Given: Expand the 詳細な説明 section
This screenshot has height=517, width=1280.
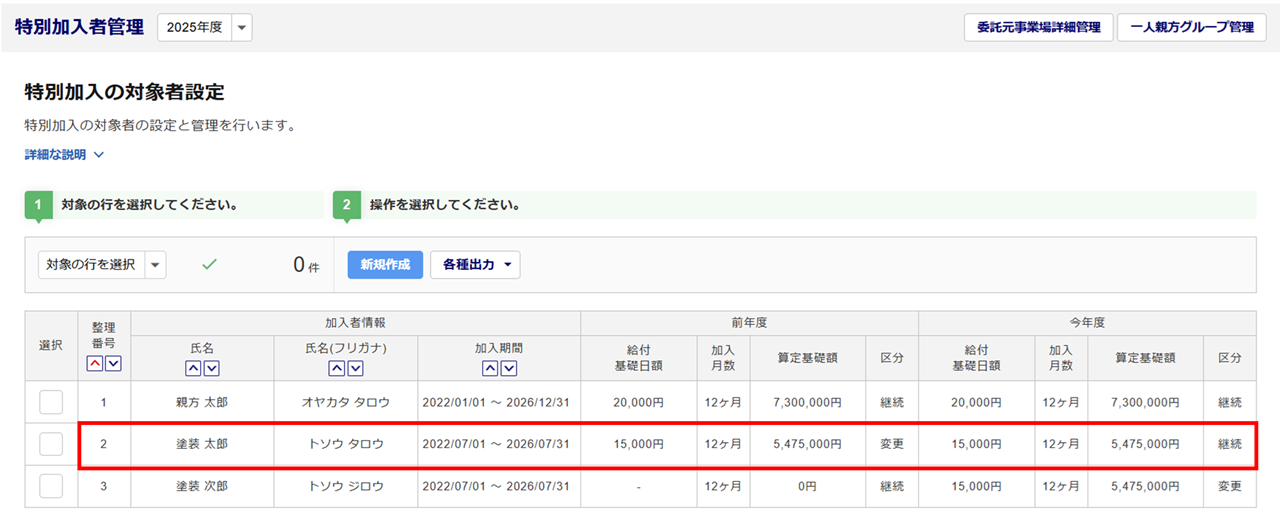Looking at the screenshot, I should coord(64,155).
